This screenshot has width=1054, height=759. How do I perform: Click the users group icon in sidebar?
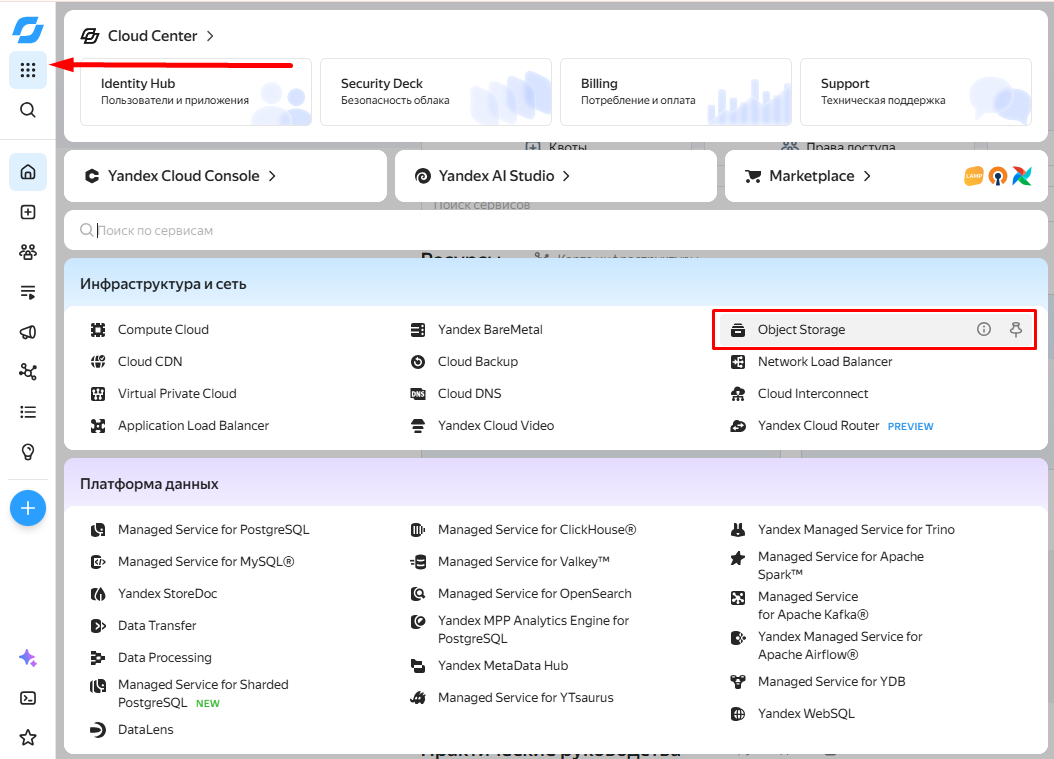[x=28, y=252]
